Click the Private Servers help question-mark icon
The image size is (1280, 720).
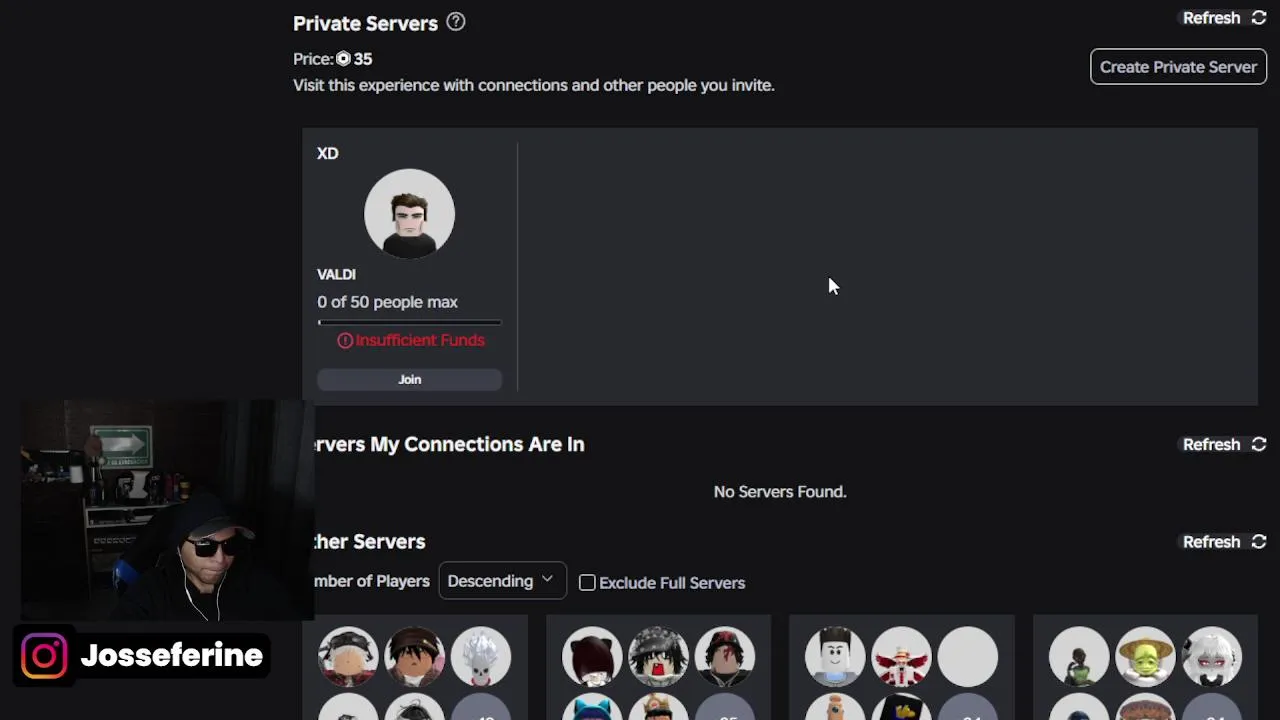point(456,22)
